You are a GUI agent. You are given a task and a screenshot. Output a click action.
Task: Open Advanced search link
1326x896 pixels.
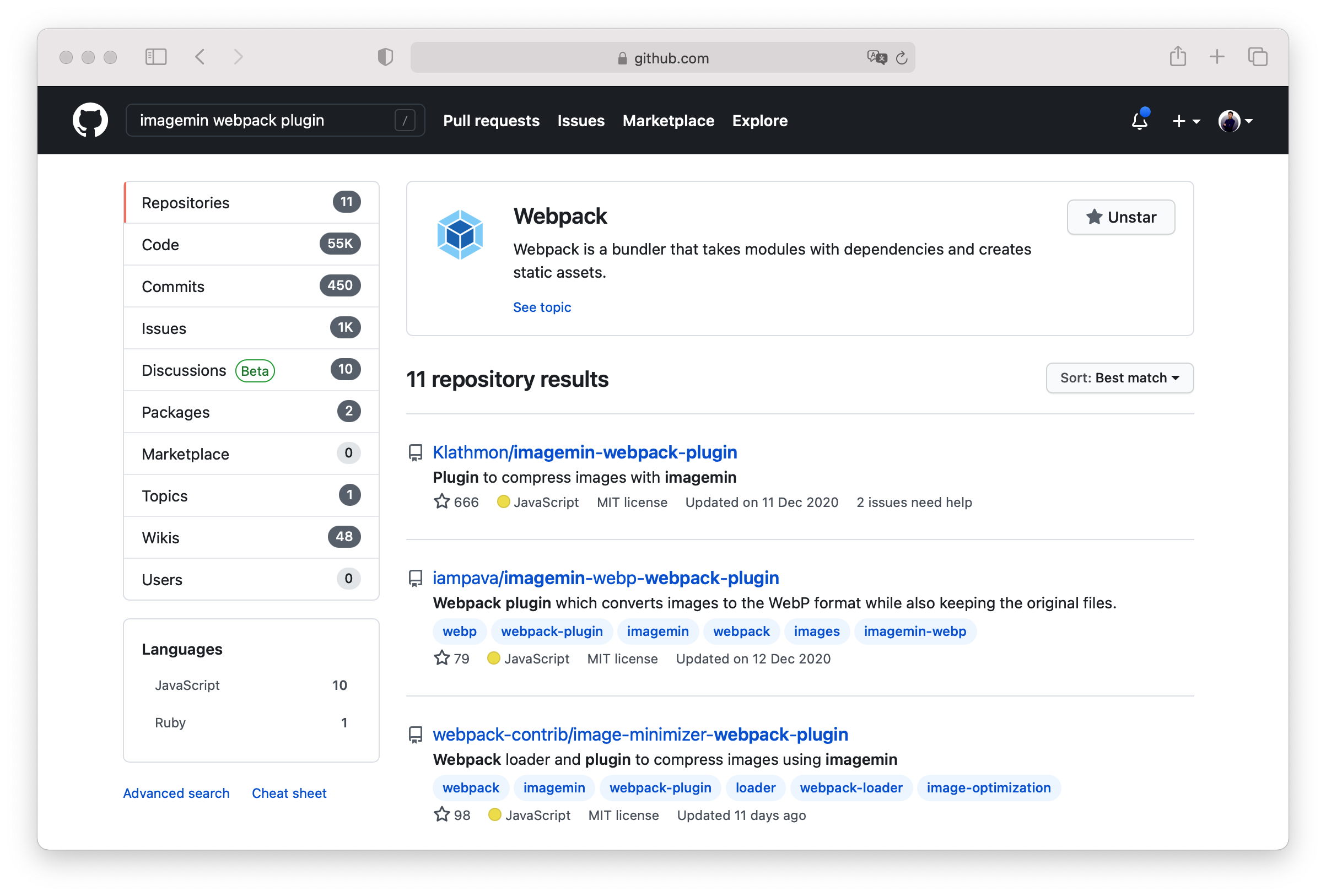point(176,793)
